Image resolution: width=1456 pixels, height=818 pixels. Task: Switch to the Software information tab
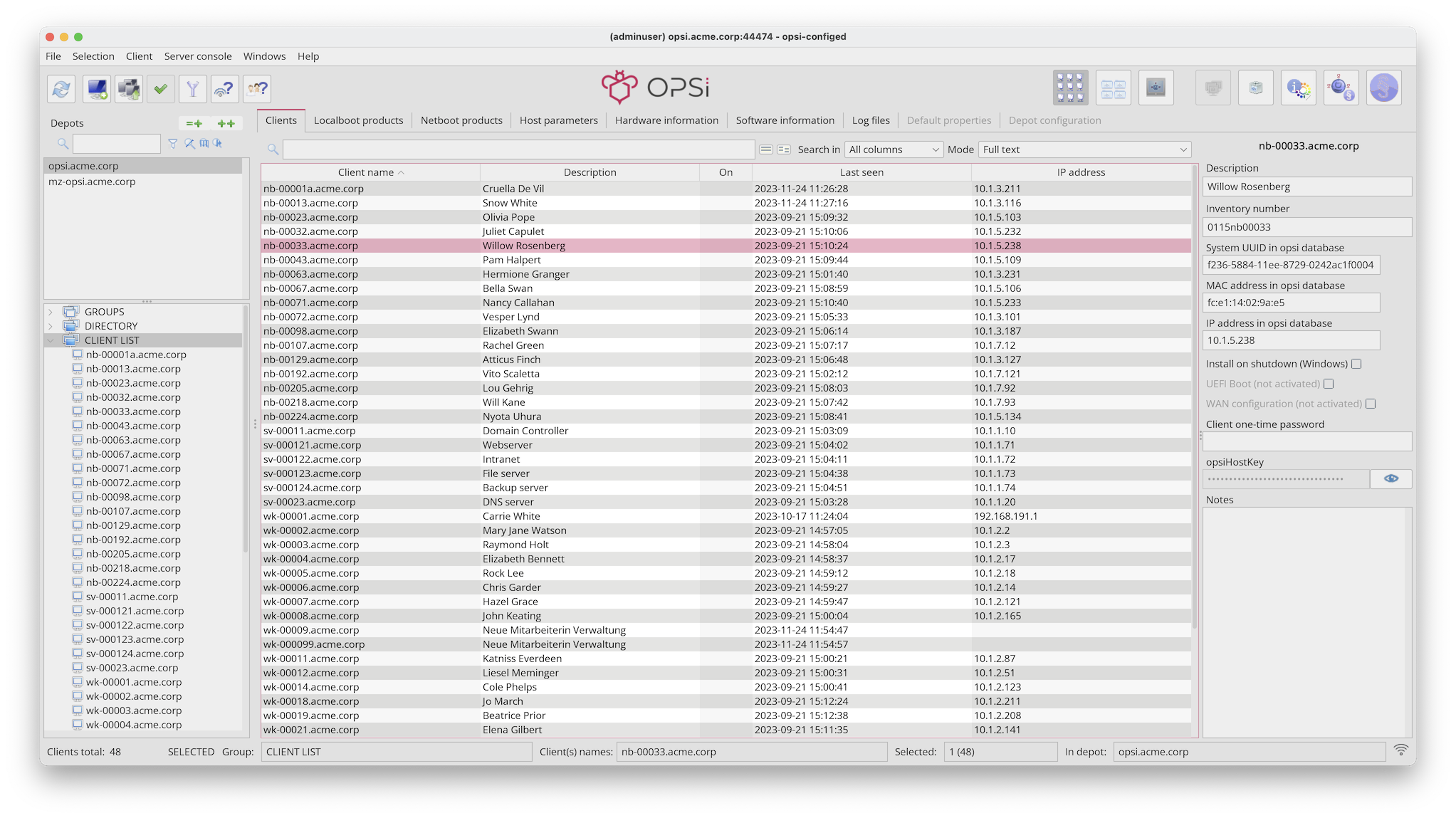coord(785,120)
